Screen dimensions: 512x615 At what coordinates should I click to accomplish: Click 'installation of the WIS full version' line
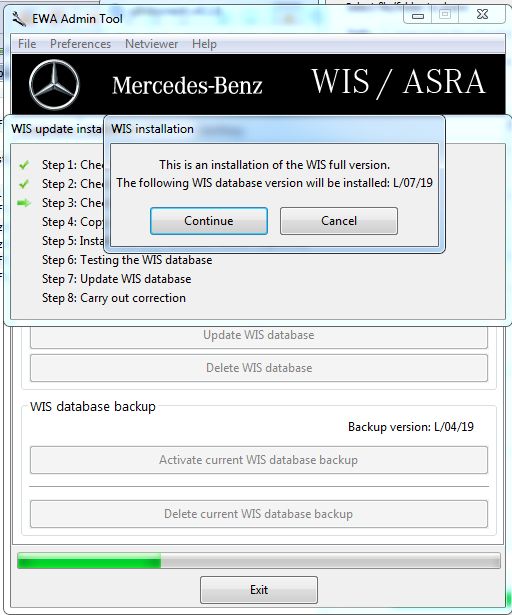(275, 165)
